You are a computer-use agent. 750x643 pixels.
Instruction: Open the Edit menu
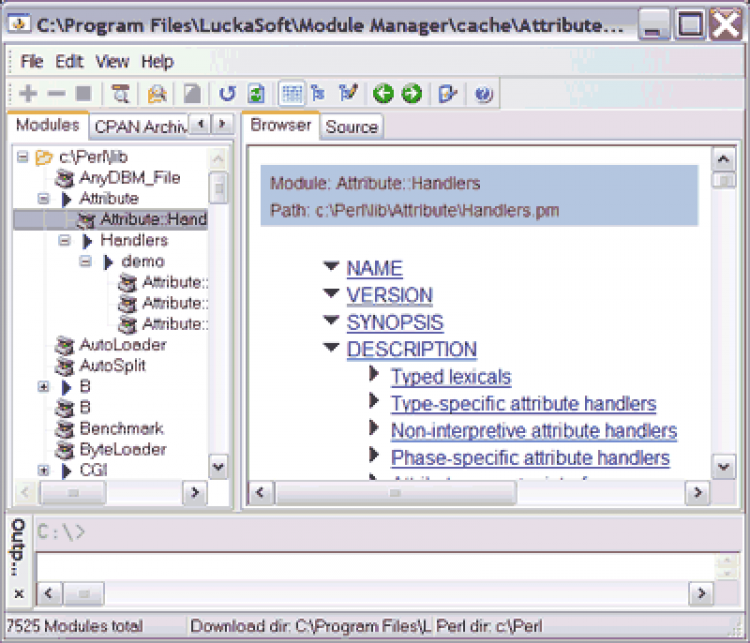[x=69, y=61]
